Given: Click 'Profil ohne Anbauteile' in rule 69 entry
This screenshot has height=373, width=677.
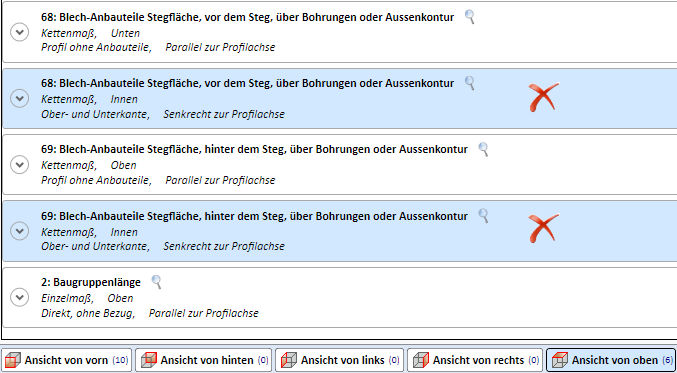Looking at the screenshot, I should [96, 180].
